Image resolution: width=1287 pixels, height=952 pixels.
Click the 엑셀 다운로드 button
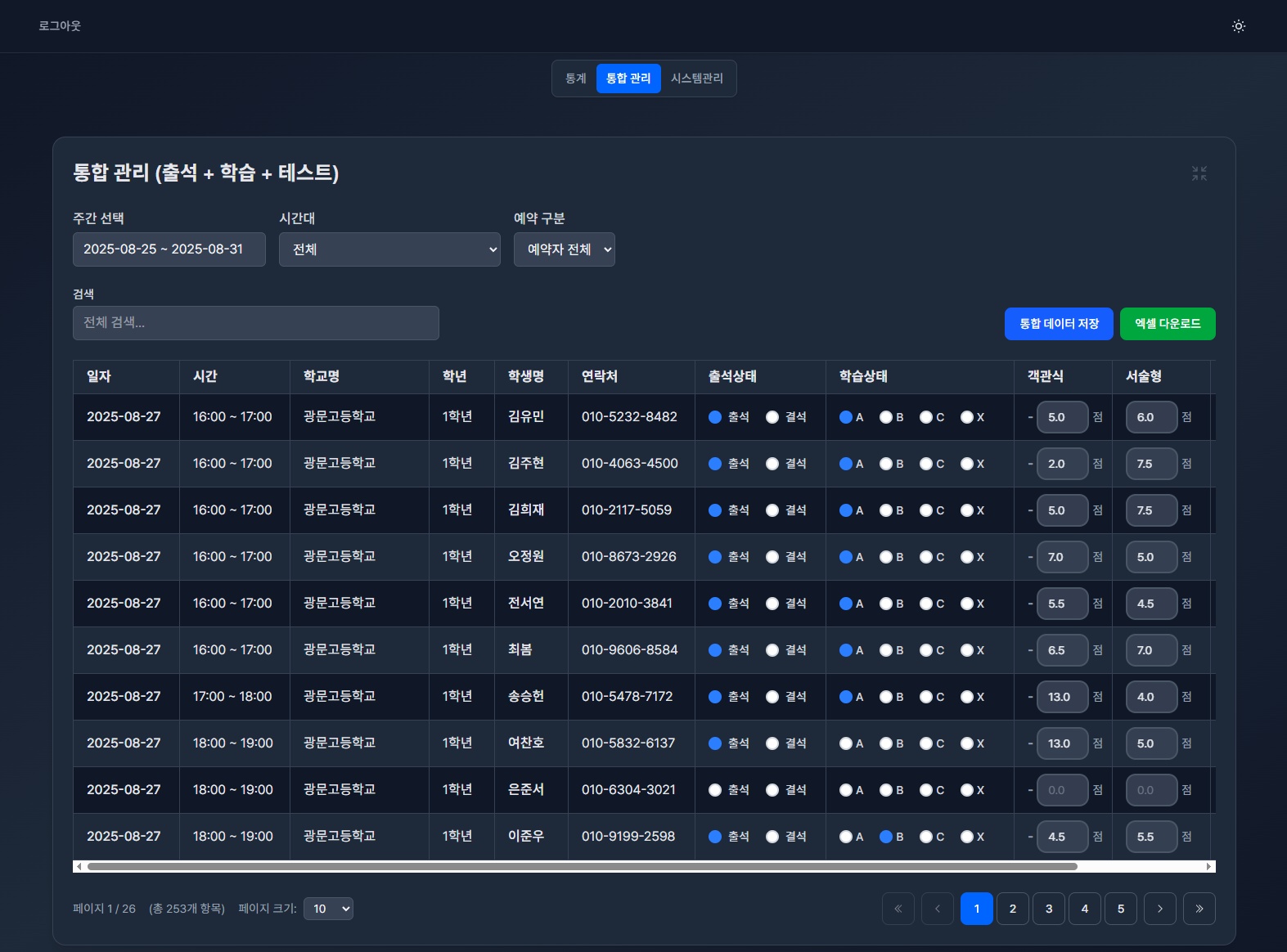pyautogui.click(x=1168, y=324)
